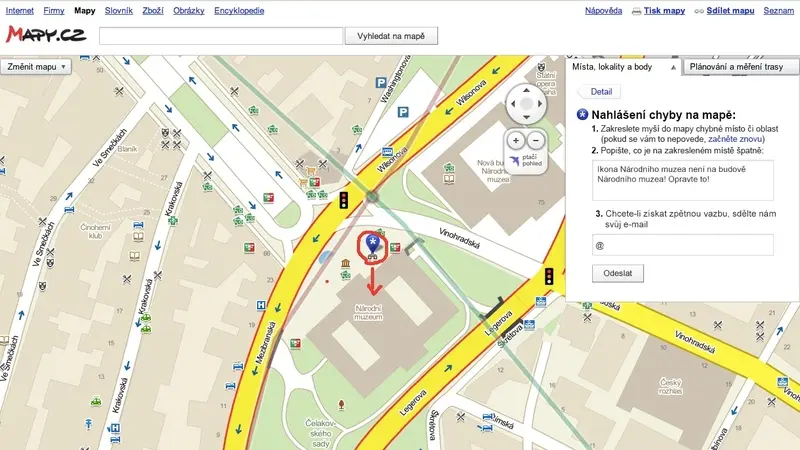Click the Odeslat button
The width and height of the screenshot is (800, 450).
[617, 273]
